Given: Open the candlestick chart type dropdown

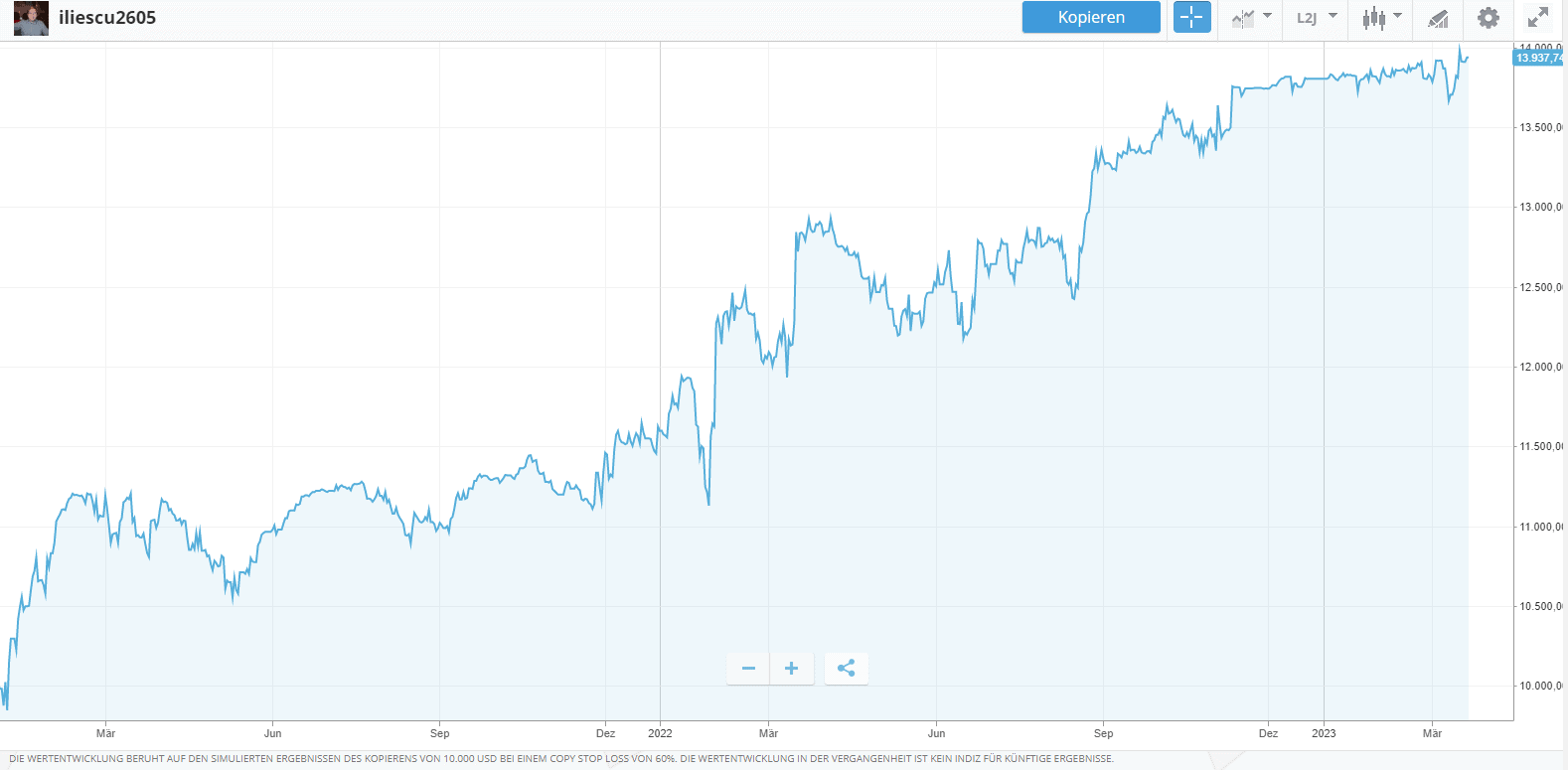Looking at the screenshot, I should [1397, 16].
